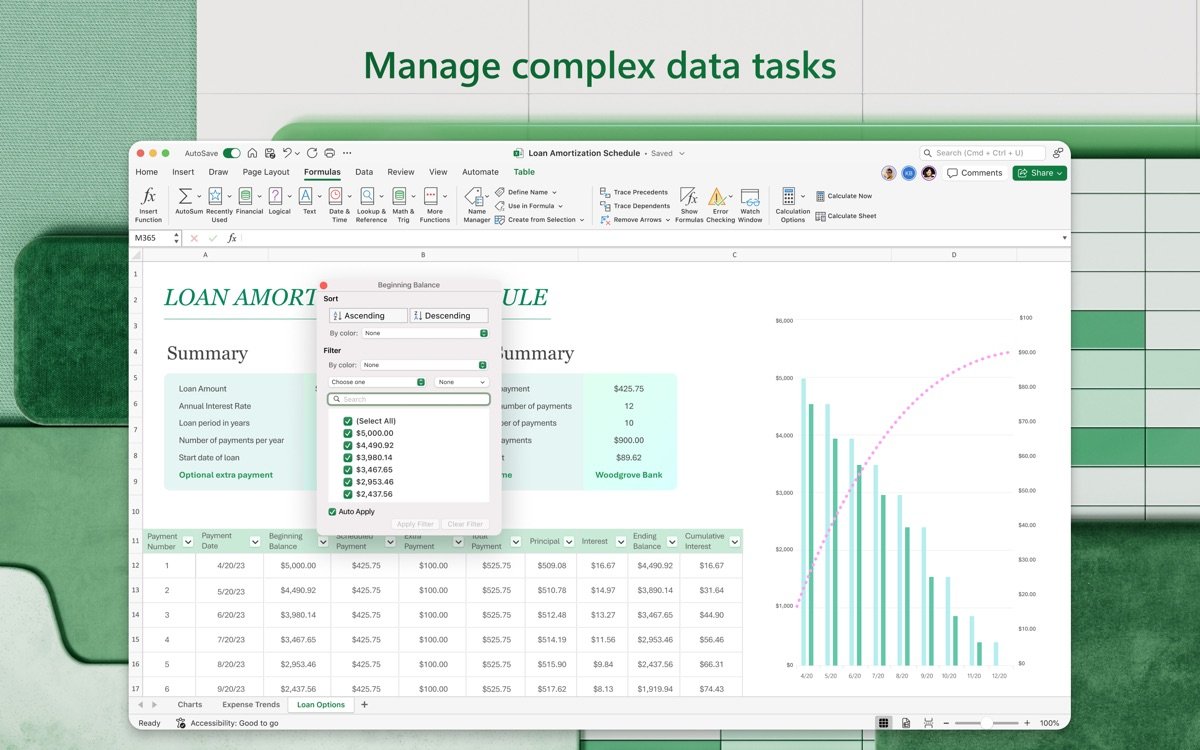
Task: Adjust the zoom slider in status bar
Action: 986,723
